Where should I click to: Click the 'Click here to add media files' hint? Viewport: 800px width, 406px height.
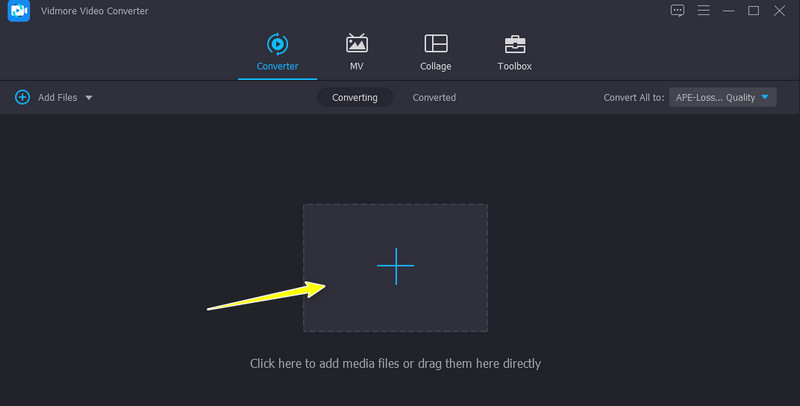click(395, 364)
